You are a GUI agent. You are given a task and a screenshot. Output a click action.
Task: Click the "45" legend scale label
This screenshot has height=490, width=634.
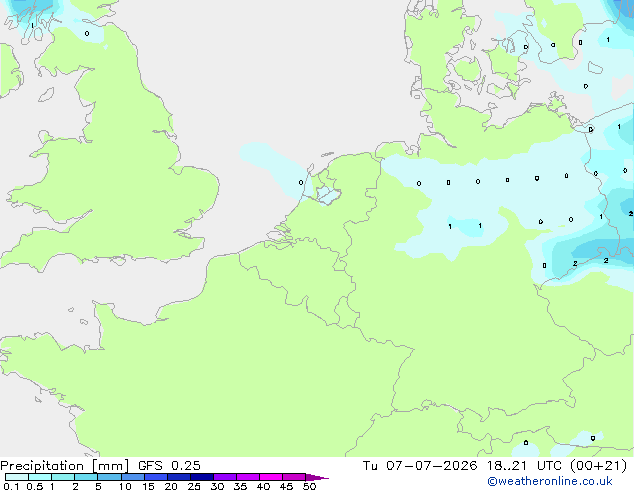tap(286, 486)
